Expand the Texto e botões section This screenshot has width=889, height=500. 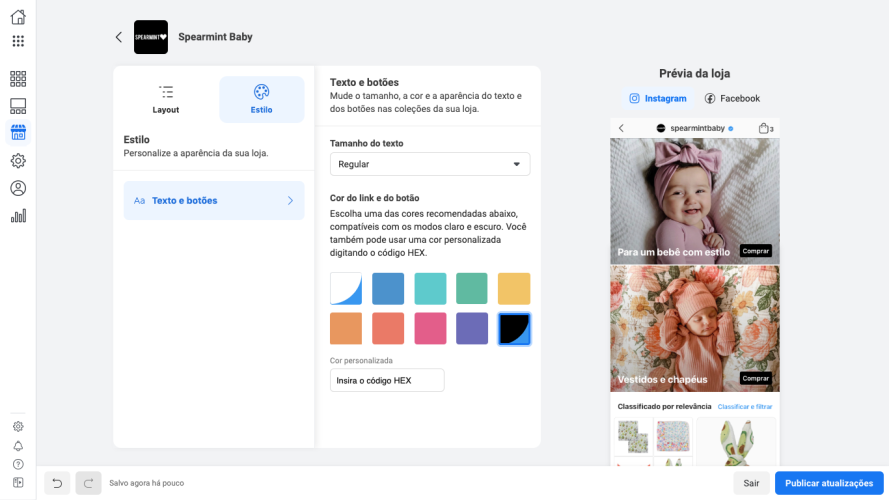pos(214,201)
